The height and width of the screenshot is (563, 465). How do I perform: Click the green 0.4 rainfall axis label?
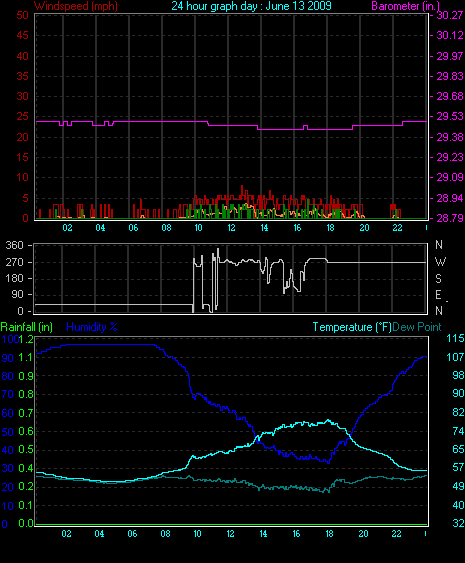point(26,468)
